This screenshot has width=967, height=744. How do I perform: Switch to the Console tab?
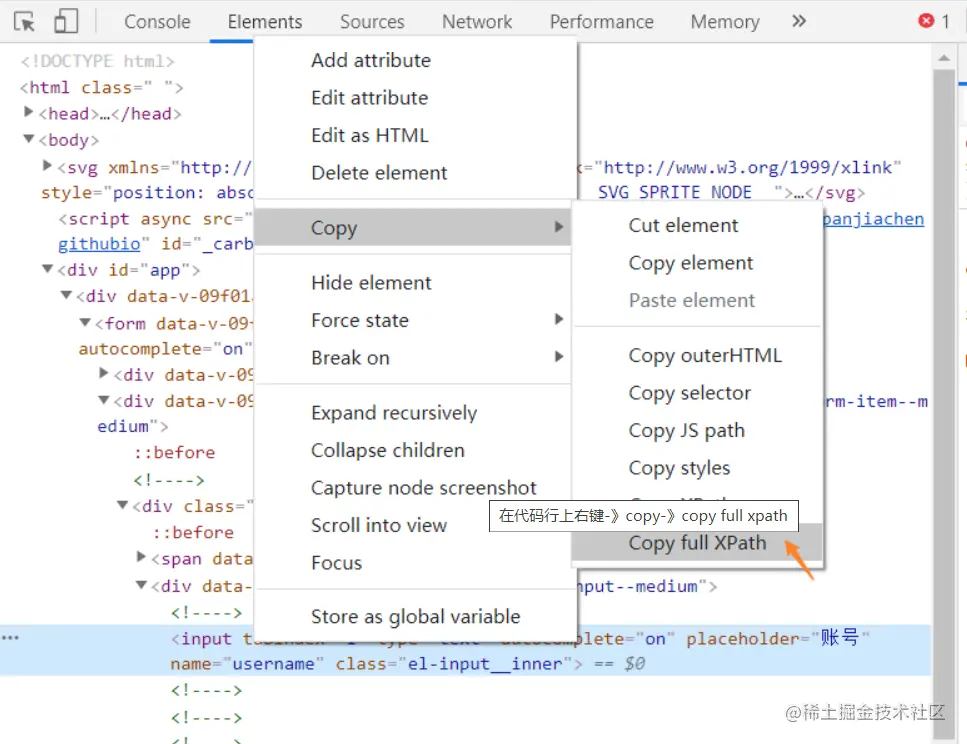(157, 22)
